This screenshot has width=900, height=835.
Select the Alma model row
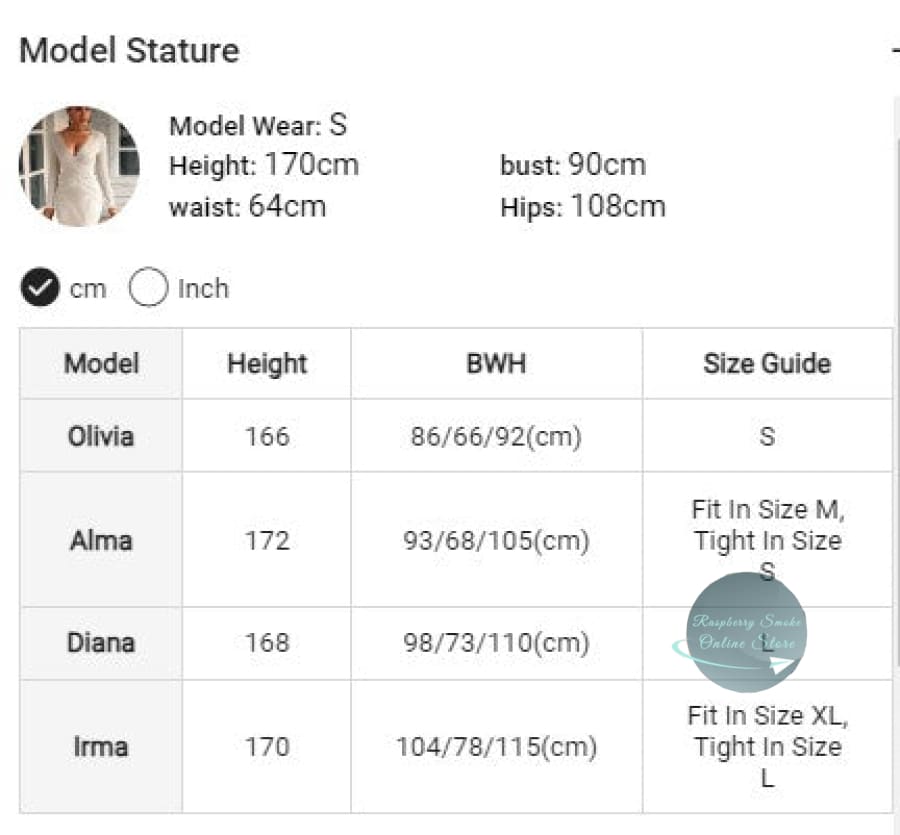[x=101, y=540]
